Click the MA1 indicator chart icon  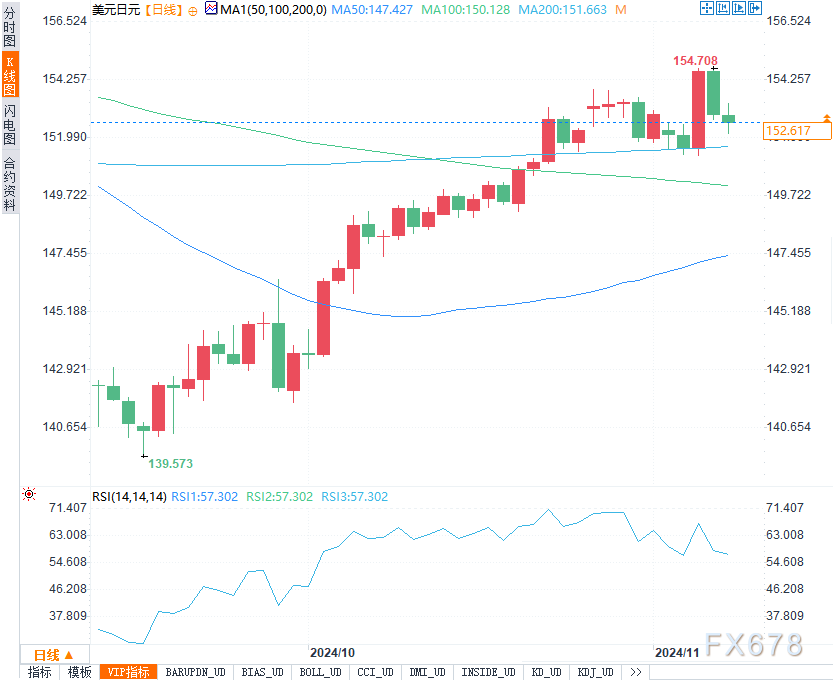(211, 9)
